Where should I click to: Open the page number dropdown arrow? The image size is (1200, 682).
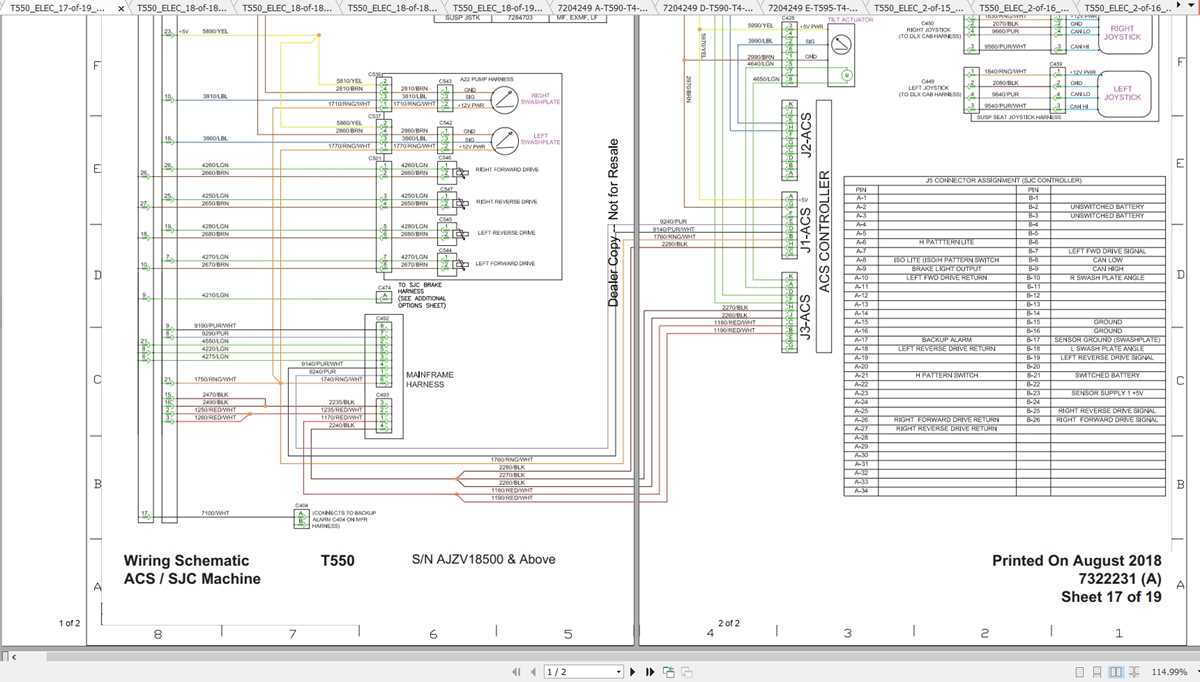click(619, 671)
